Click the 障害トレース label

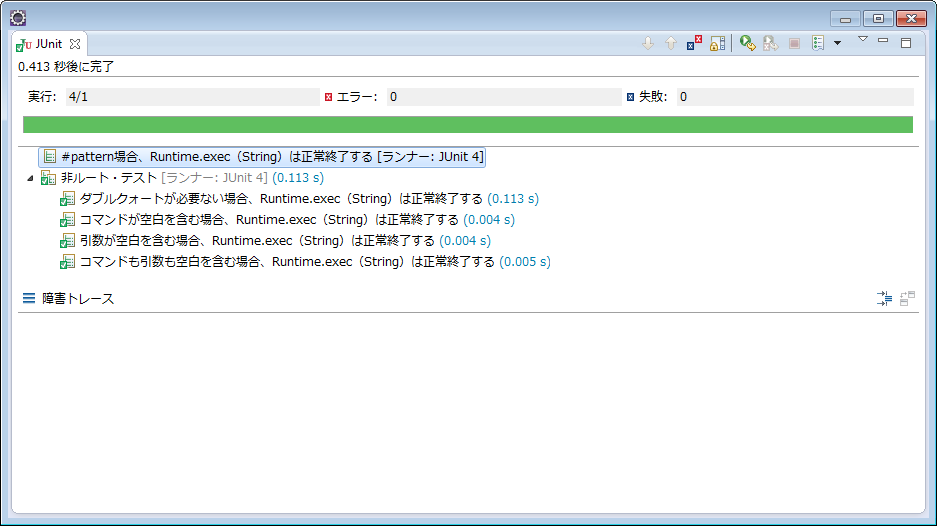(x=78, y=298)
